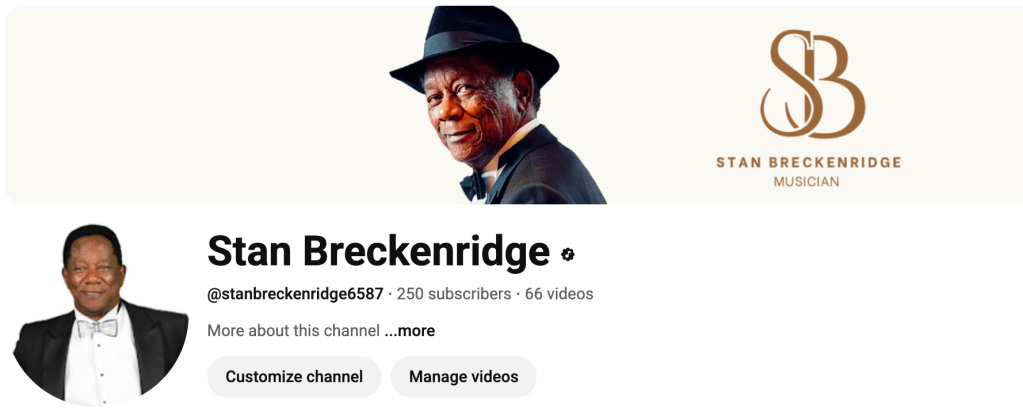Image resolution: width=1023 pixels, height=419 pixels.
Task: Click the STAN BRECKENRIDGE text in banner
Action: [808, 162]
